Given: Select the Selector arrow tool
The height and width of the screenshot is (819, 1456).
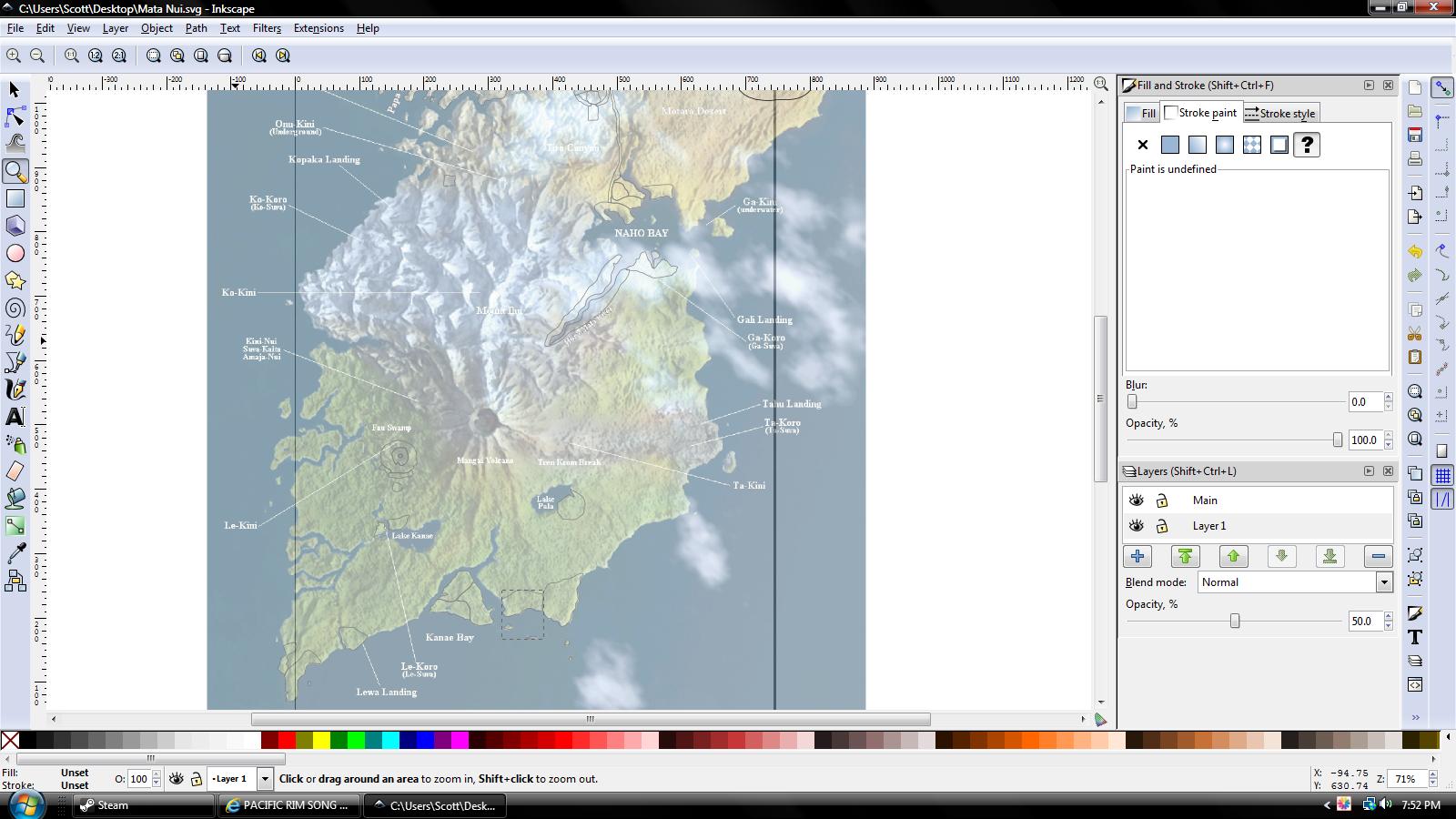Looking at the screenshot, I should coord(15,89).
